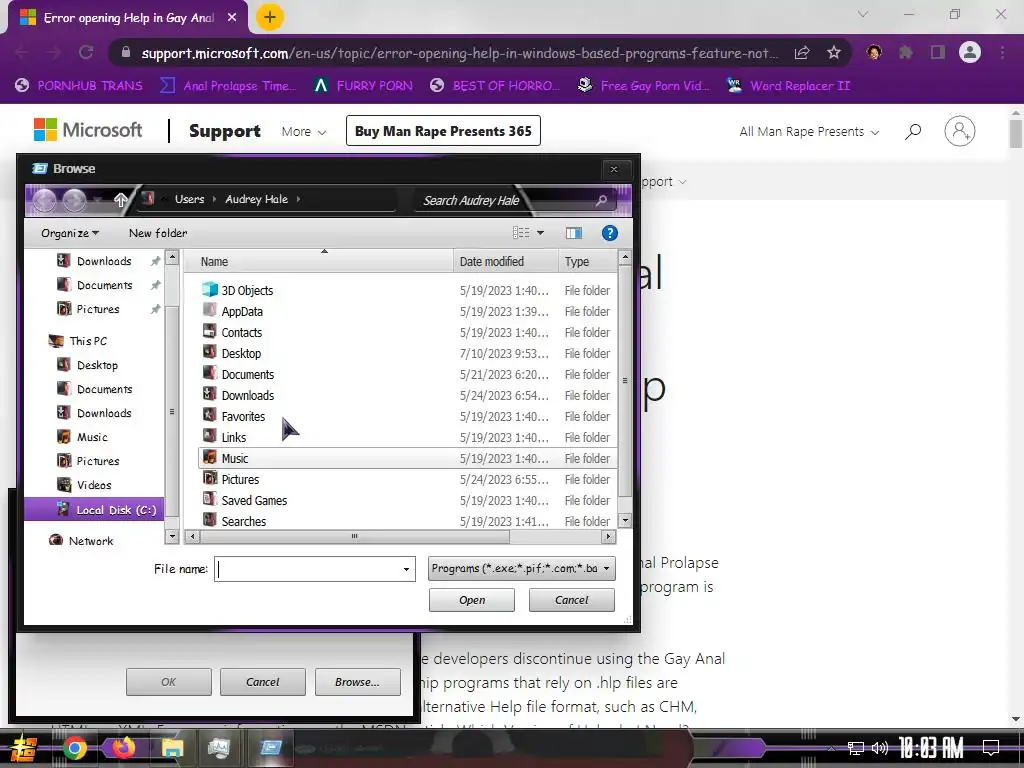Click Cancel in the Run dialog behind
Screen dimensions: 1024x768
[x=263, y=682]
